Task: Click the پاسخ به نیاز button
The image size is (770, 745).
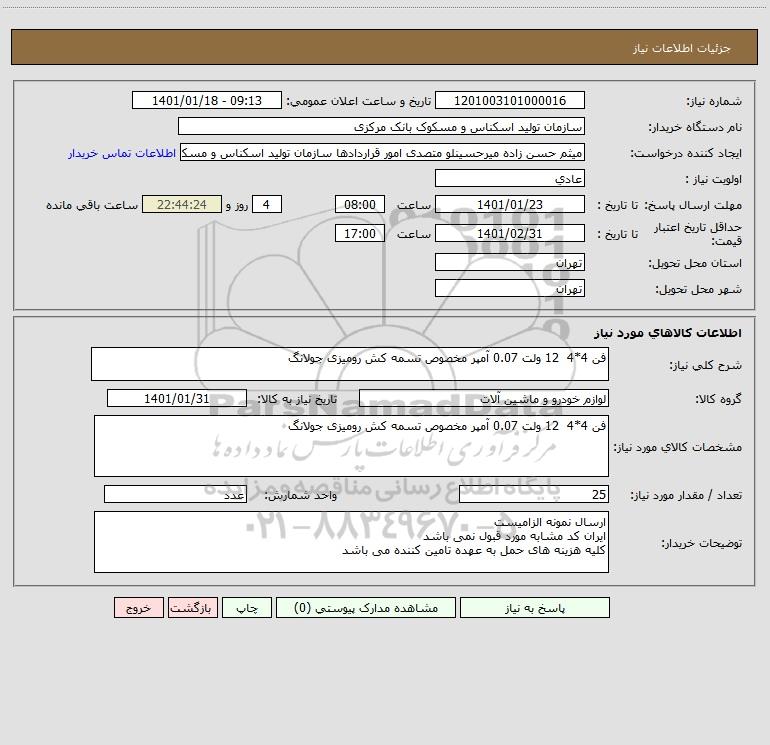Action: (535, 608)
